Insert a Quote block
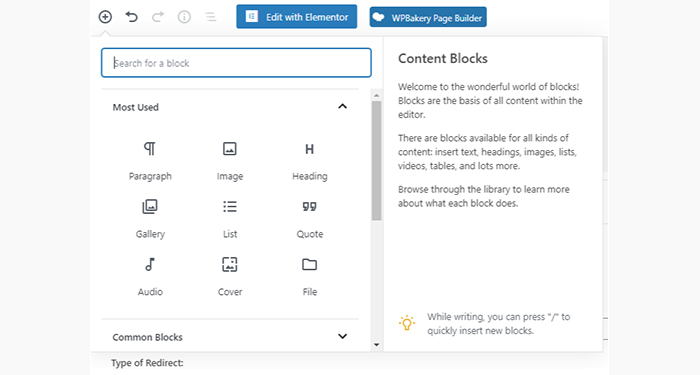Viewport: 700px width, 375px height. coord(309,219)
